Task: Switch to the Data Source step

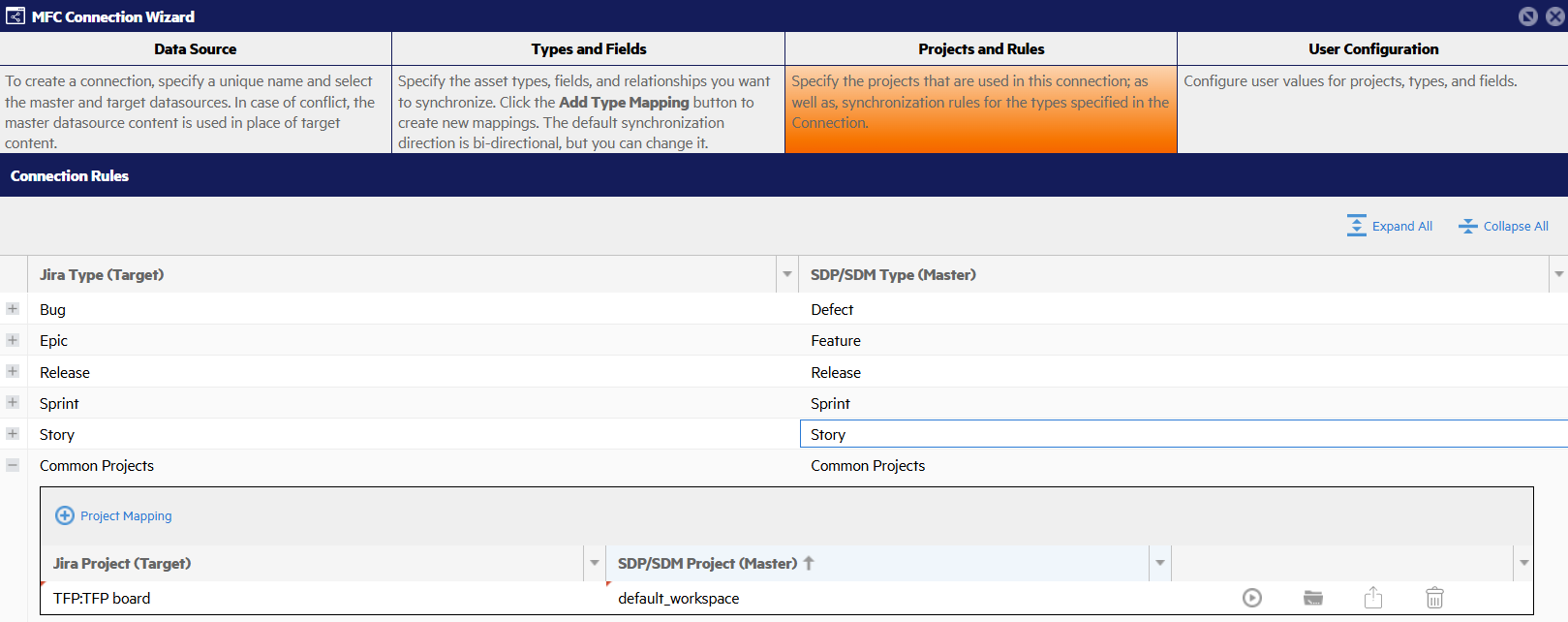Action: point(196,49)
